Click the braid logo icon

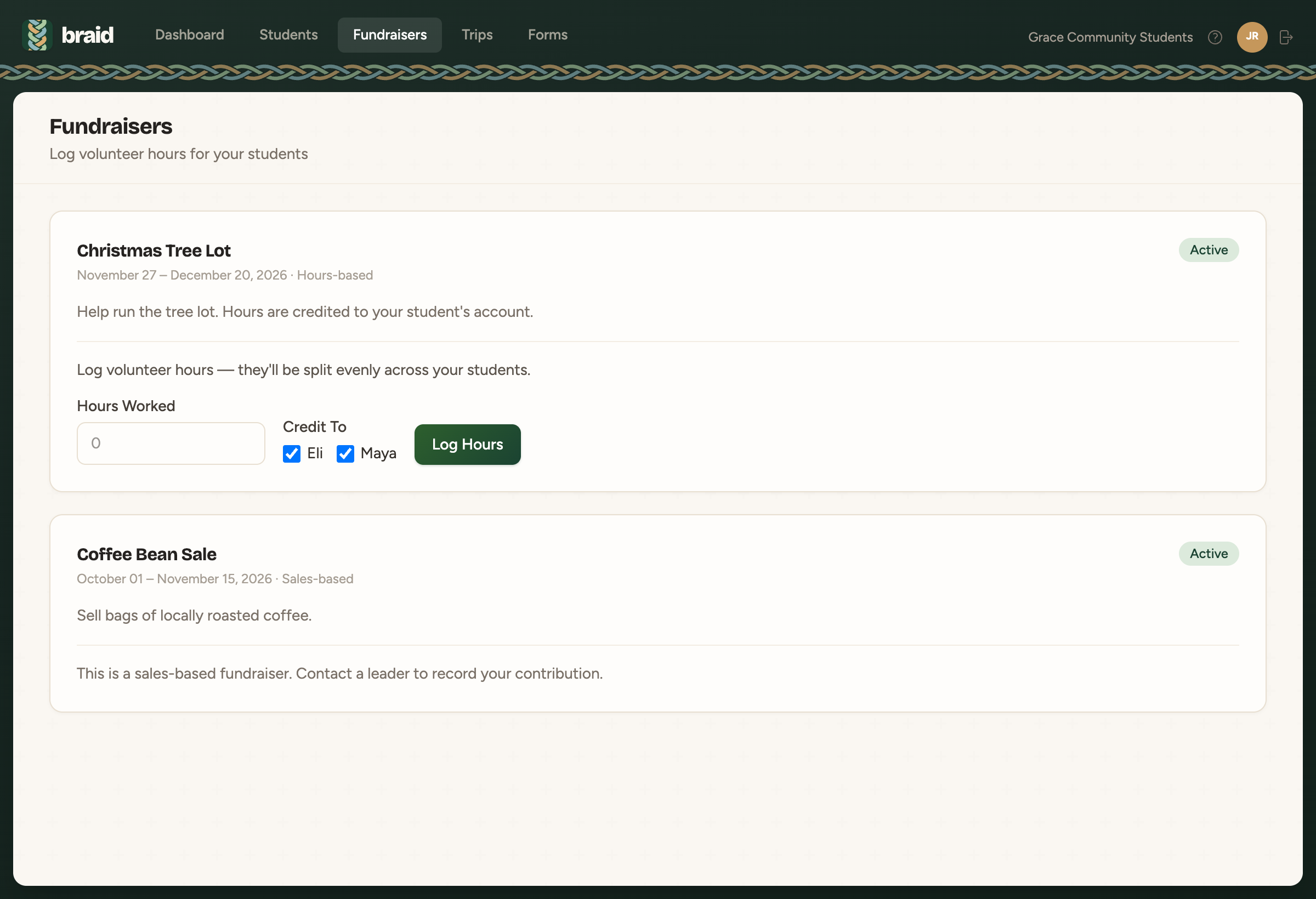point(37,35)
